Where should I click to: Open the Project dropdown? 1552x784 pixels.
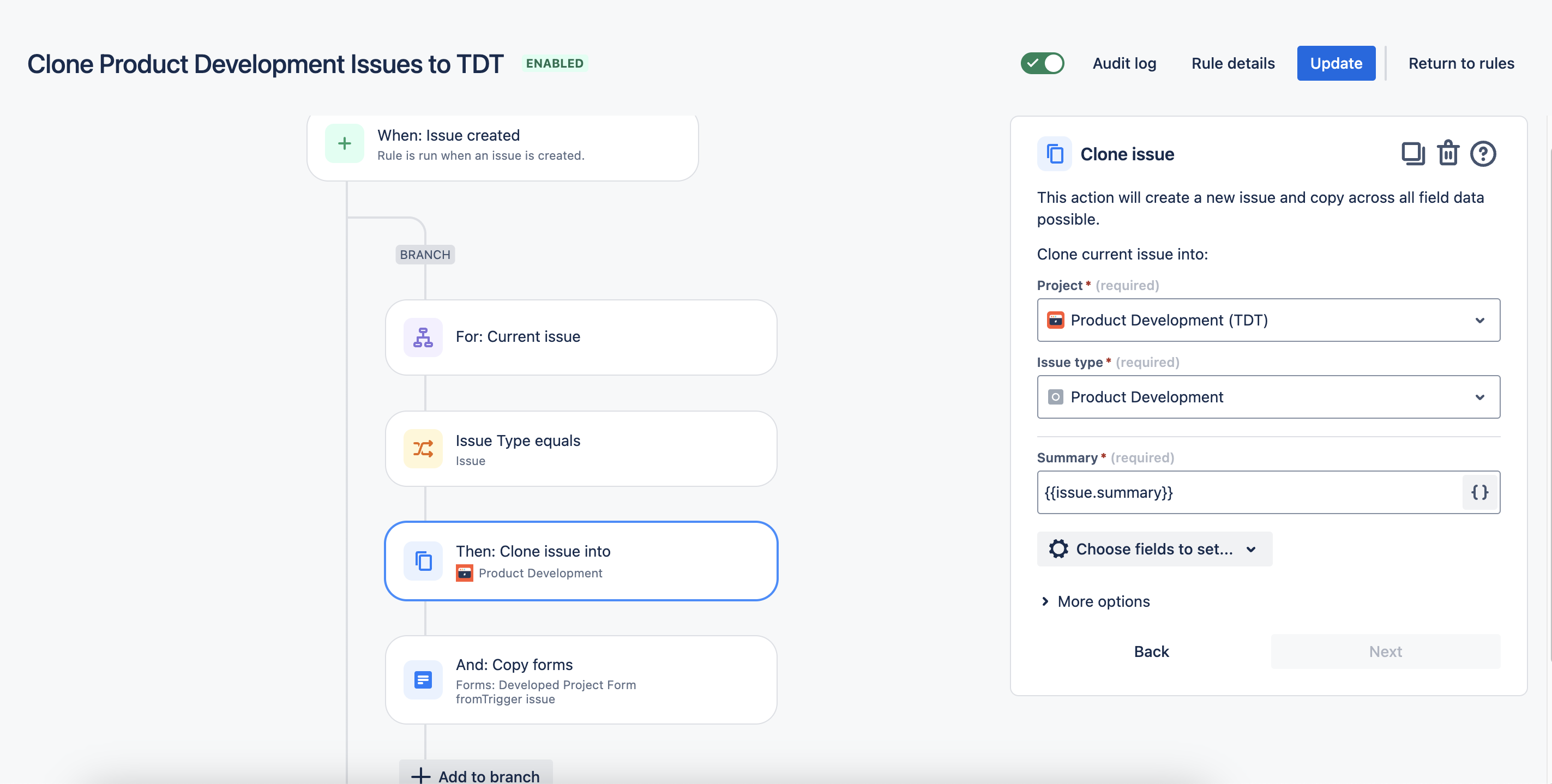click(1268, 319)
